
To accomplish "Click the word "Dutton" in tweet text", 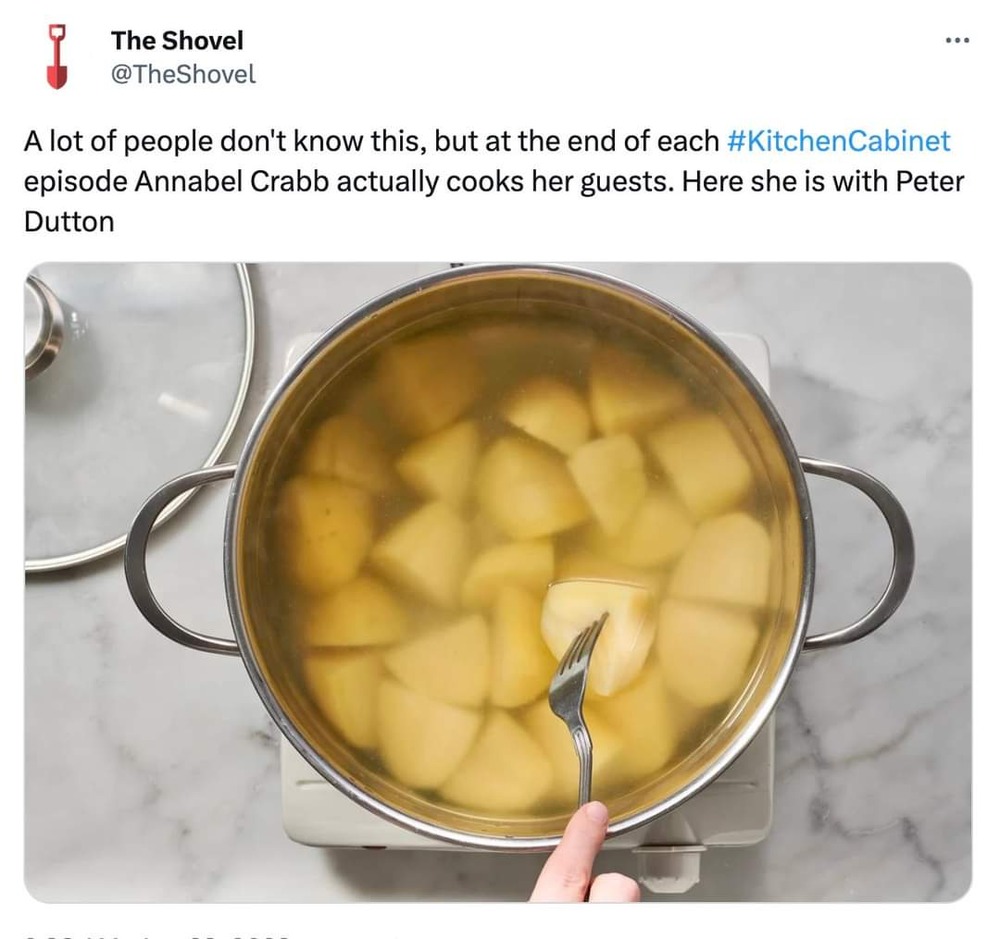I will click(69, 222).
